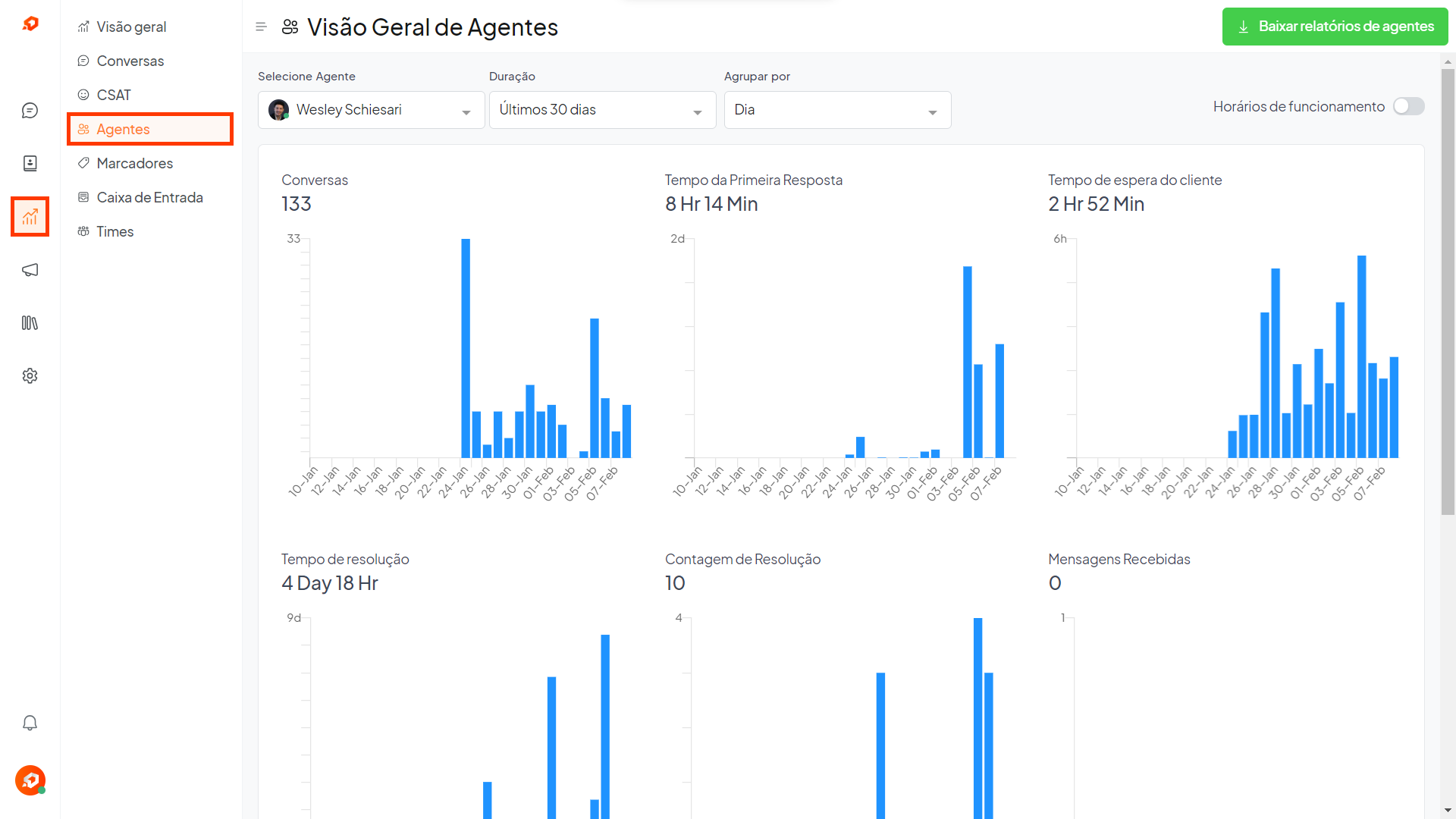
Task: Click the user profile avatar at bottom
Action: tap(30, 780)
